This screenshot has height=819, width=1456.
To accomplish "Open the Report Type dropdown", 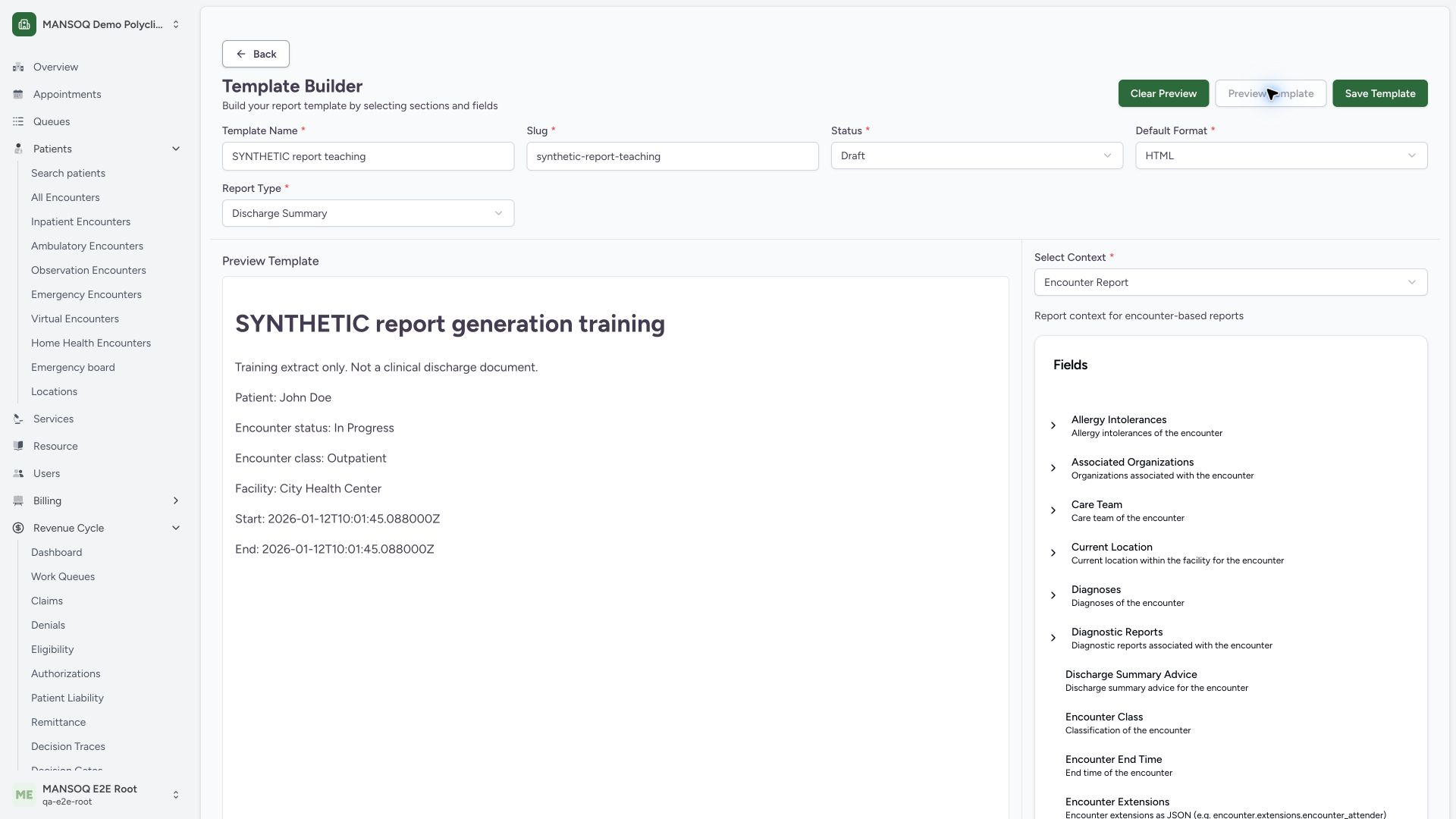I will 368,213.
